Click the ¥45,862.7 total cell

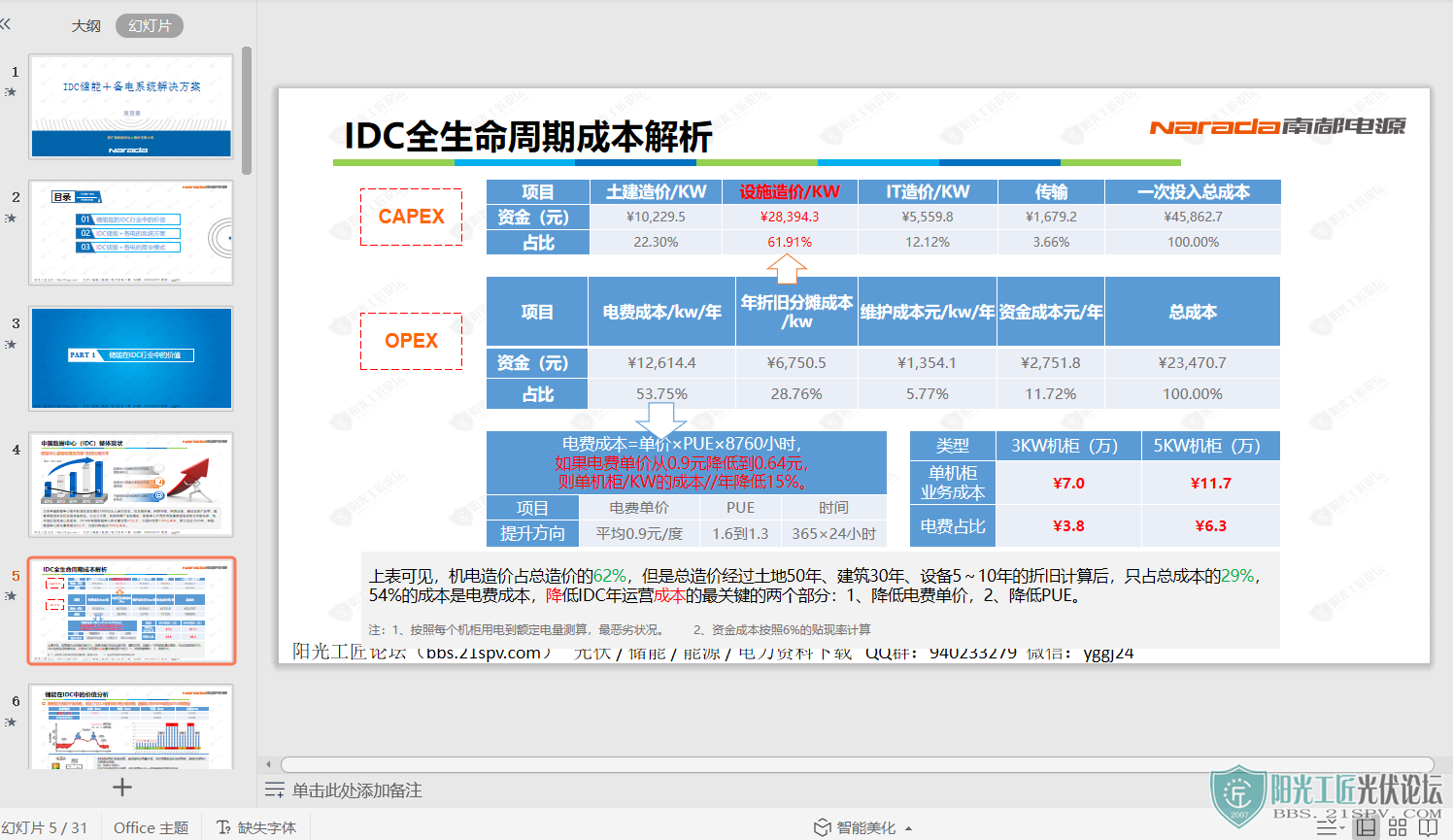point(1193,217)
